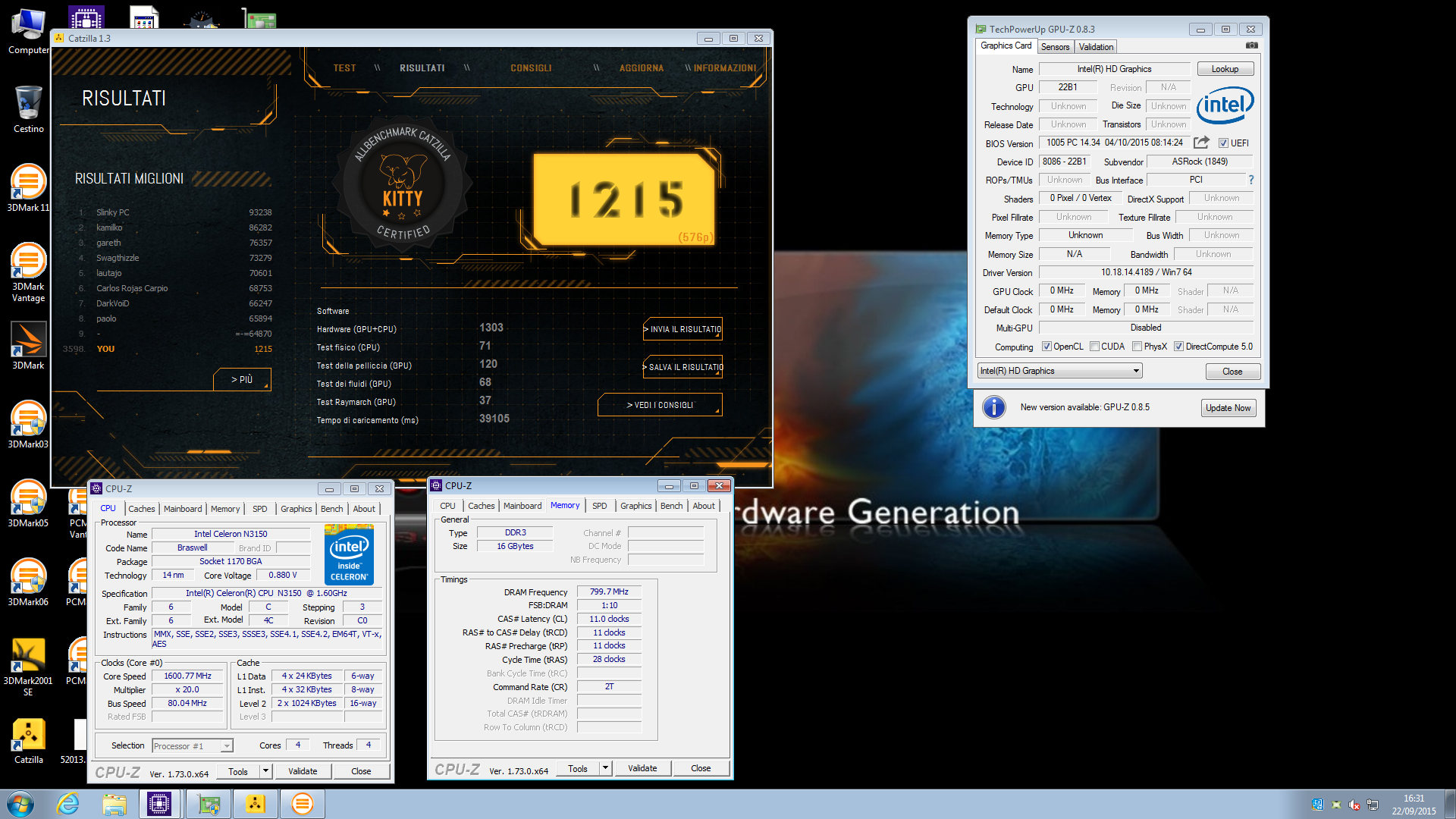Viewport: 1456px width, 819px height.
Task: Click Driver Version value 10.18.14.4189 / Win7 64
Action: pos(1146,272)
